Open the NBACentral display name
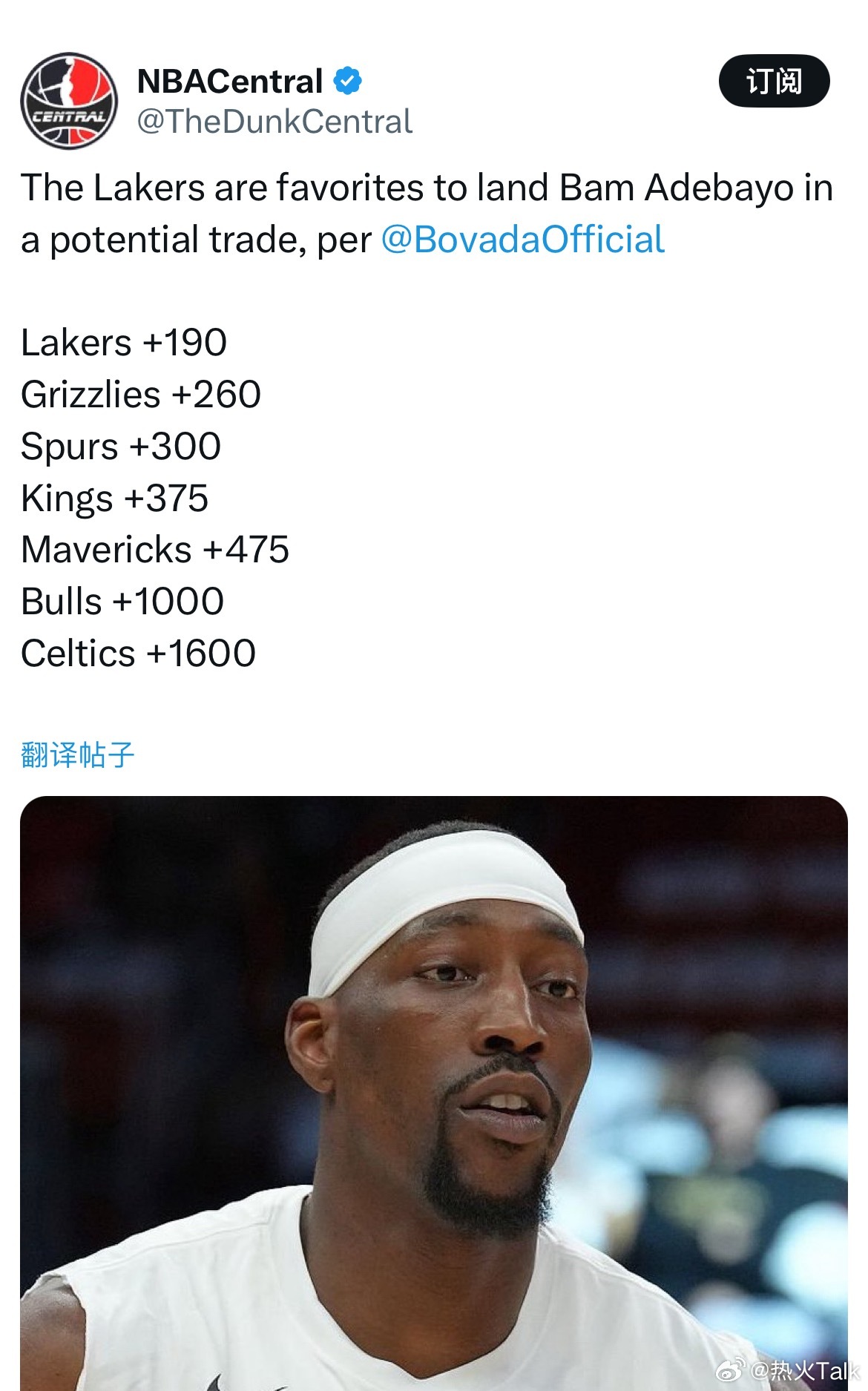 [230, 81]
